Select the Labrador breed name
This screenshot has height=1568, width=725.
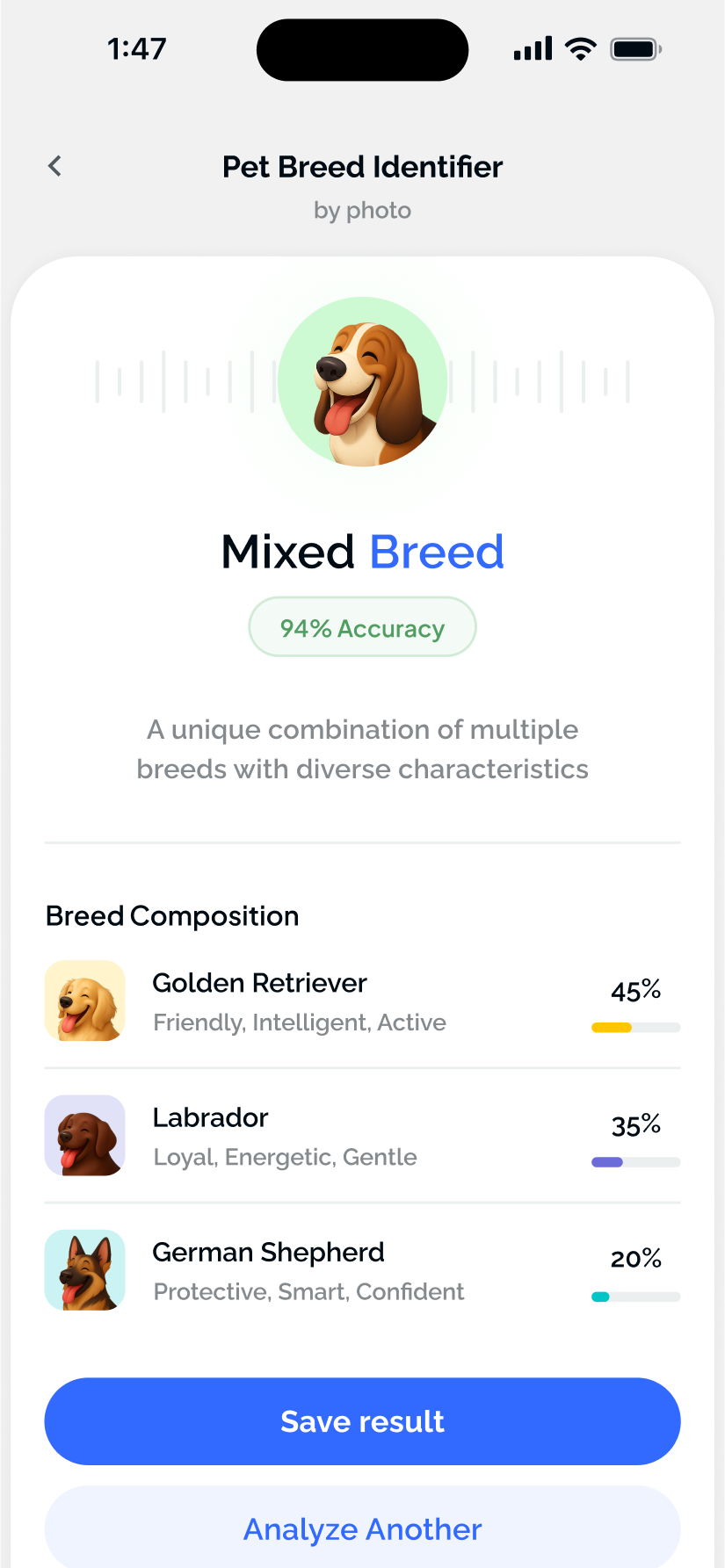pos(210,1117)
